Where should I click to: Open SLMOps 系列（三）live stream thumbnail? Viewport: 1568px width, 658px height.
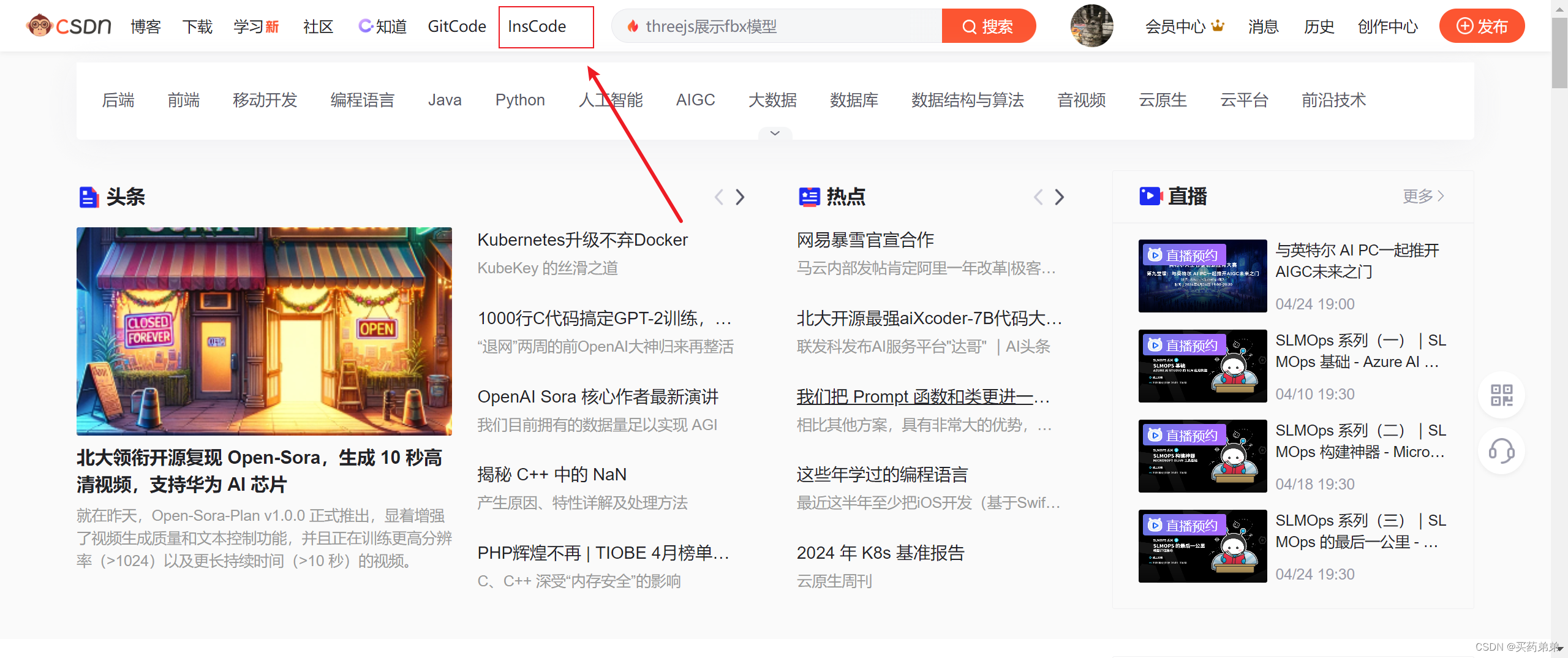point(1202,546)
